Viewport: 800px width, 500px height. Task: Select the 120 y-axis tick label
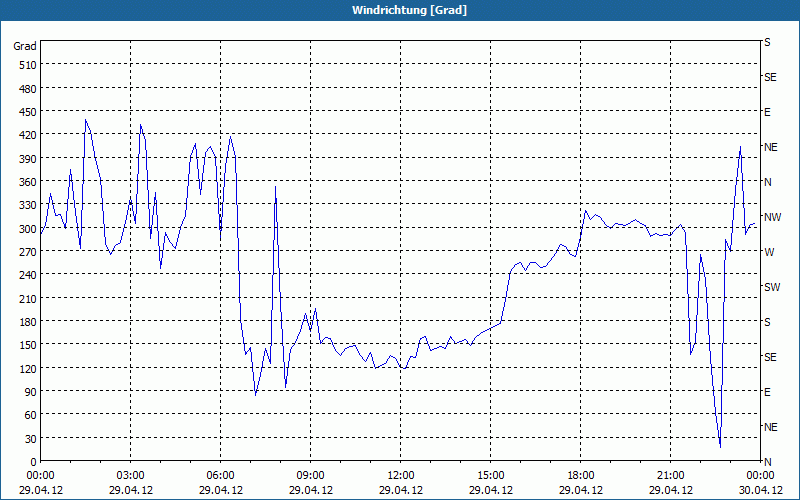click(x=28, y=368)
